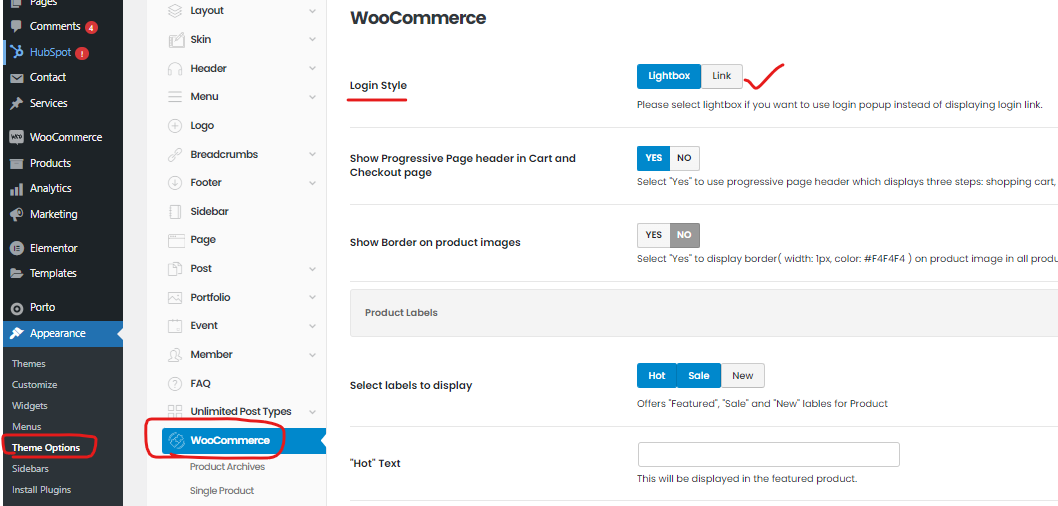
Task: Expand the Menu section chevron
Action: (312, 97)
